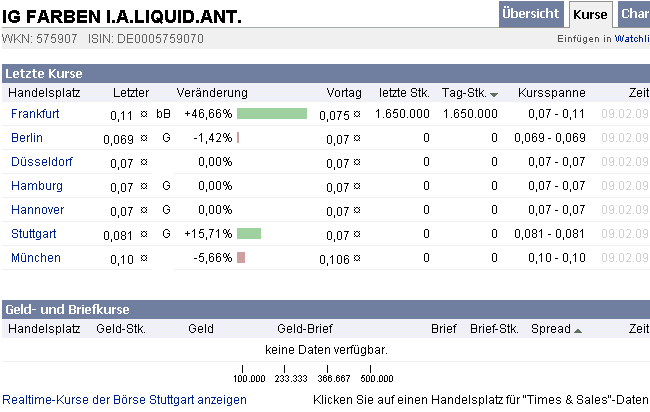Open the Frankfurt exchange link
Screen dimensions: 650x412
35,114
